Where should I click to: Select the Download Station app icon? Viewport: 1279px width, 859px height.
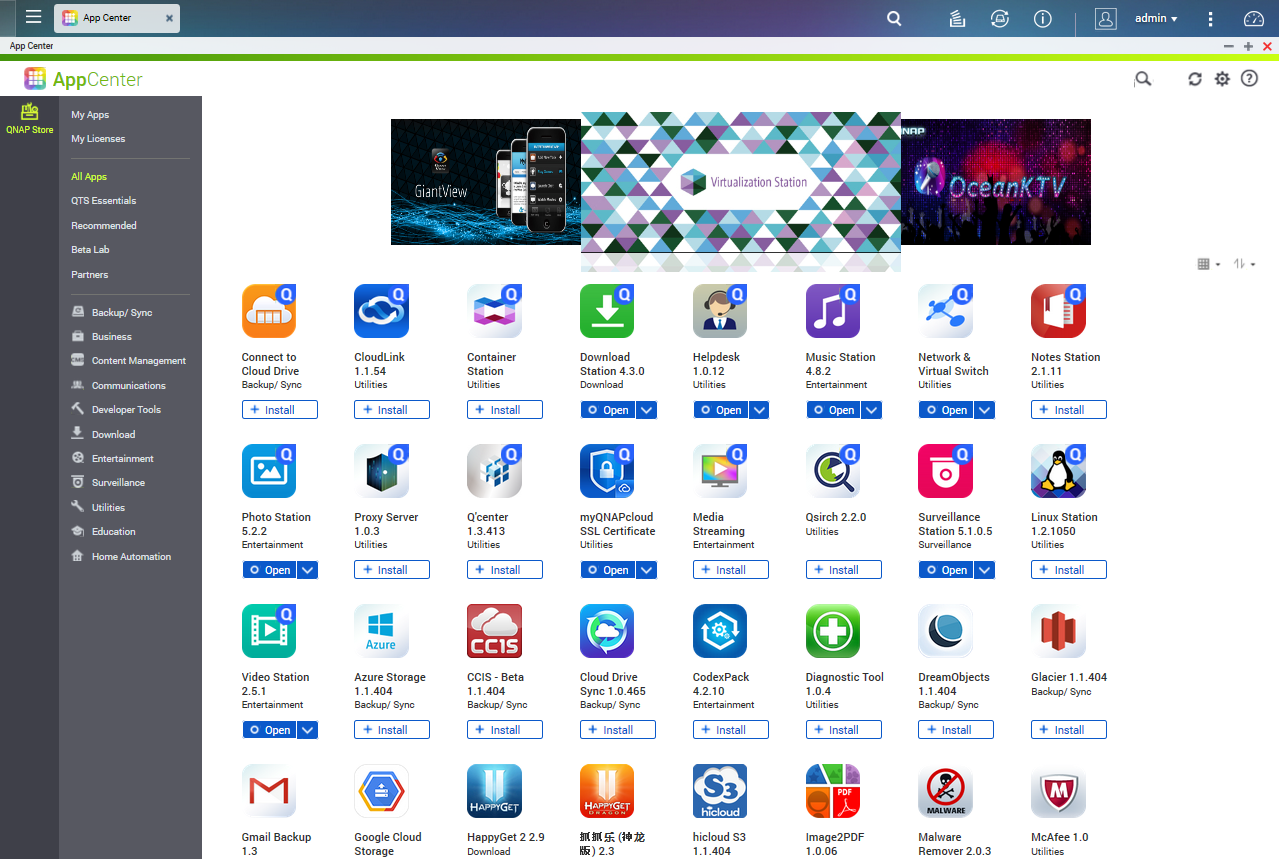click(607, 311)
